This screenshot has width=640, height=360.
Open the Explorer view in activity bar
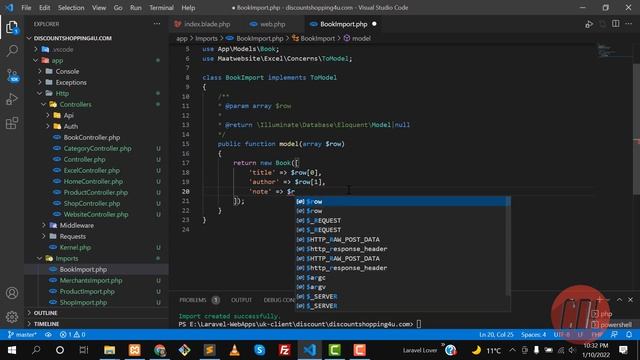(12, 28)
